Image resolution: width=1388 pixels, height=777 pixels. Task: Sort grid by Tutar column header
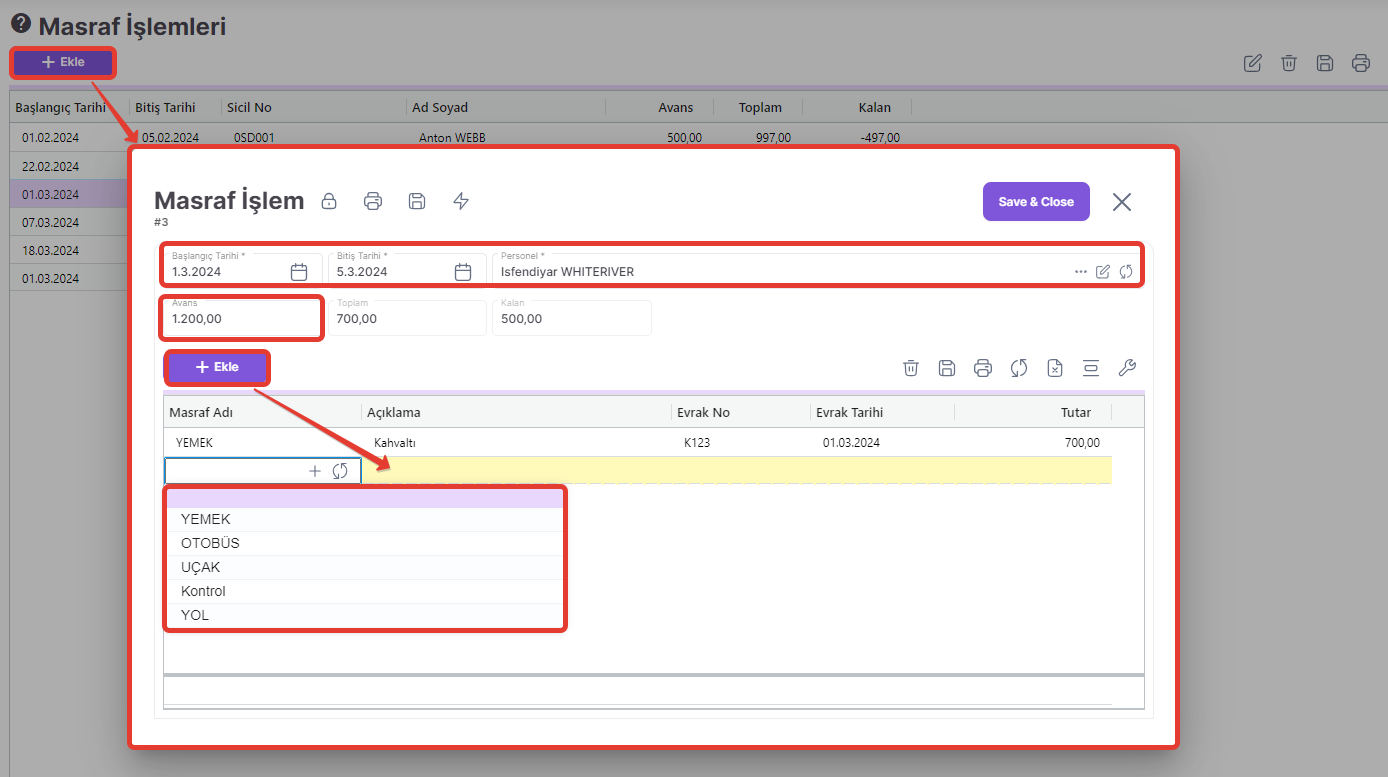click(x=1075, y=412)
